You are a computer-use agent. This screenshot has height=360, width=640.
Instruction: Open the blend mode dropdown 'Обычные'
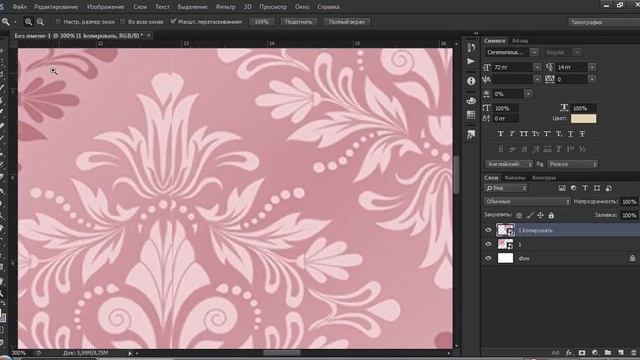click(527, 201)
